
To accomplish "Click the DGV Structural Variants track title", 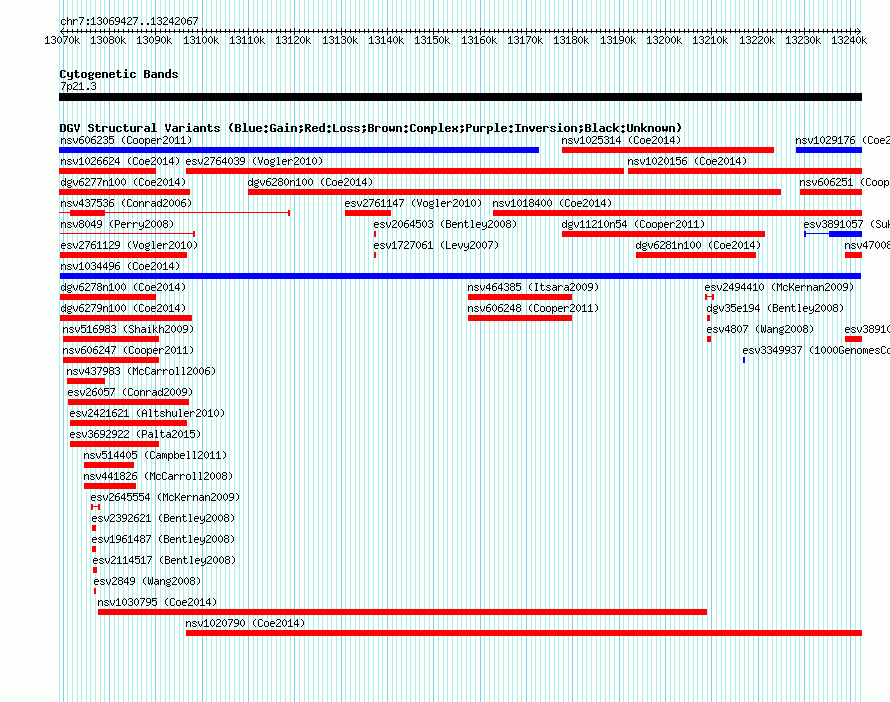I will coord(371,128).
